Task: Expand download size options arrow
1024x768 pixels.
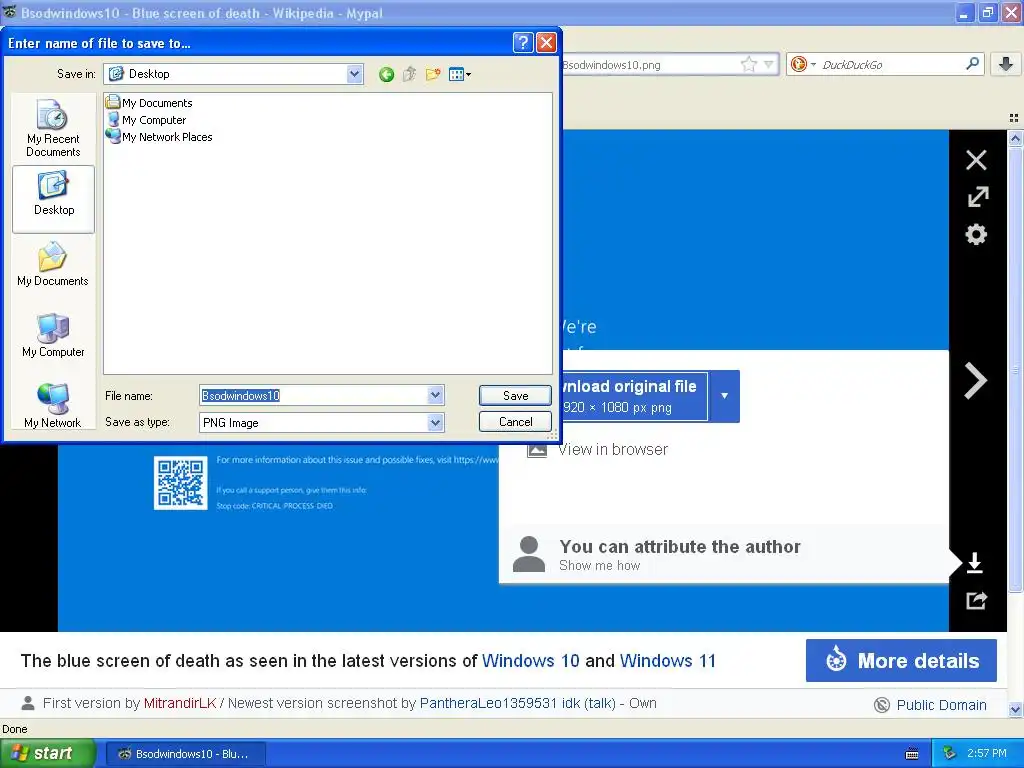Action: pos(724,396)
